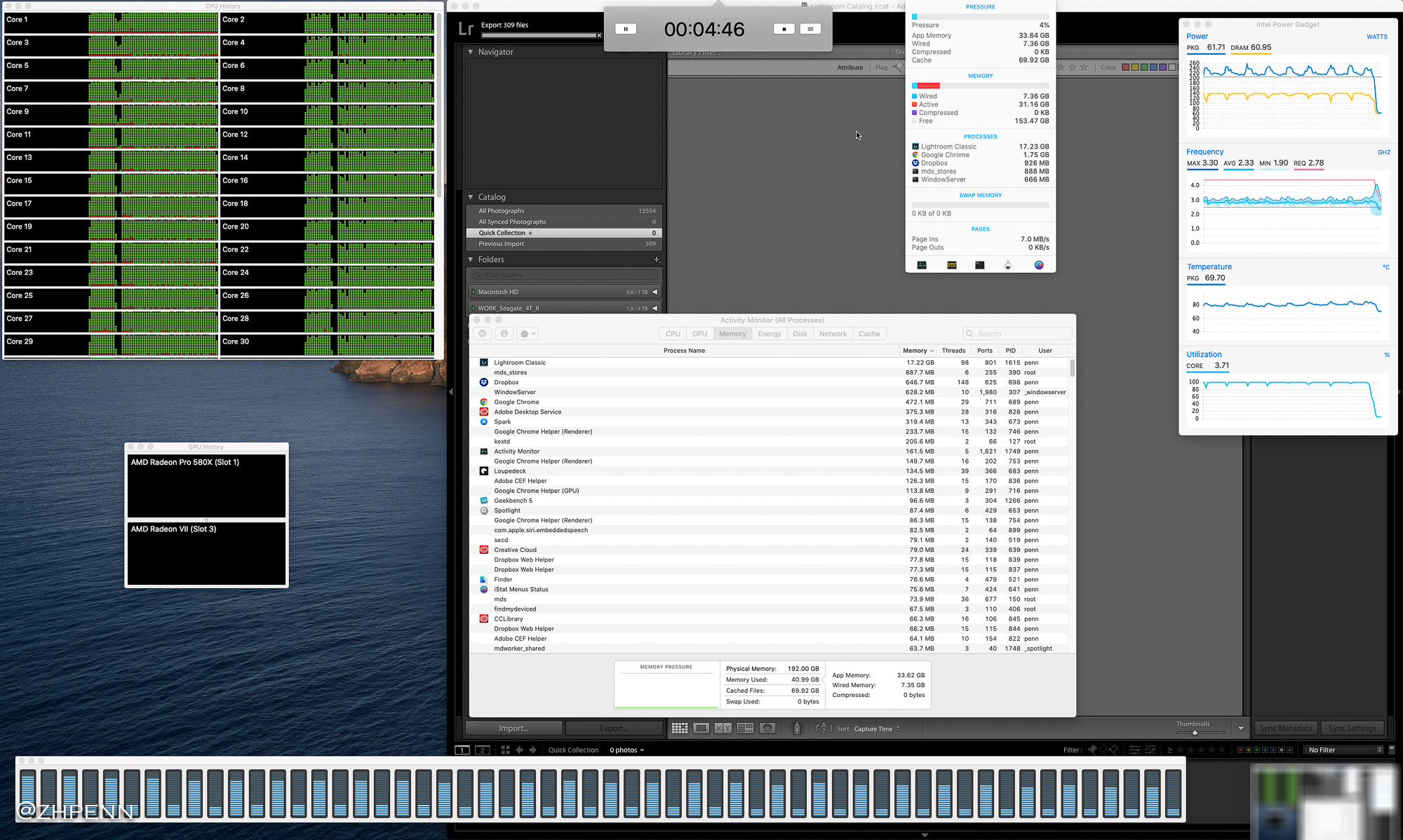Click the Export... button in Lightroom
1403x840 pixels.
tap(615, 729)
